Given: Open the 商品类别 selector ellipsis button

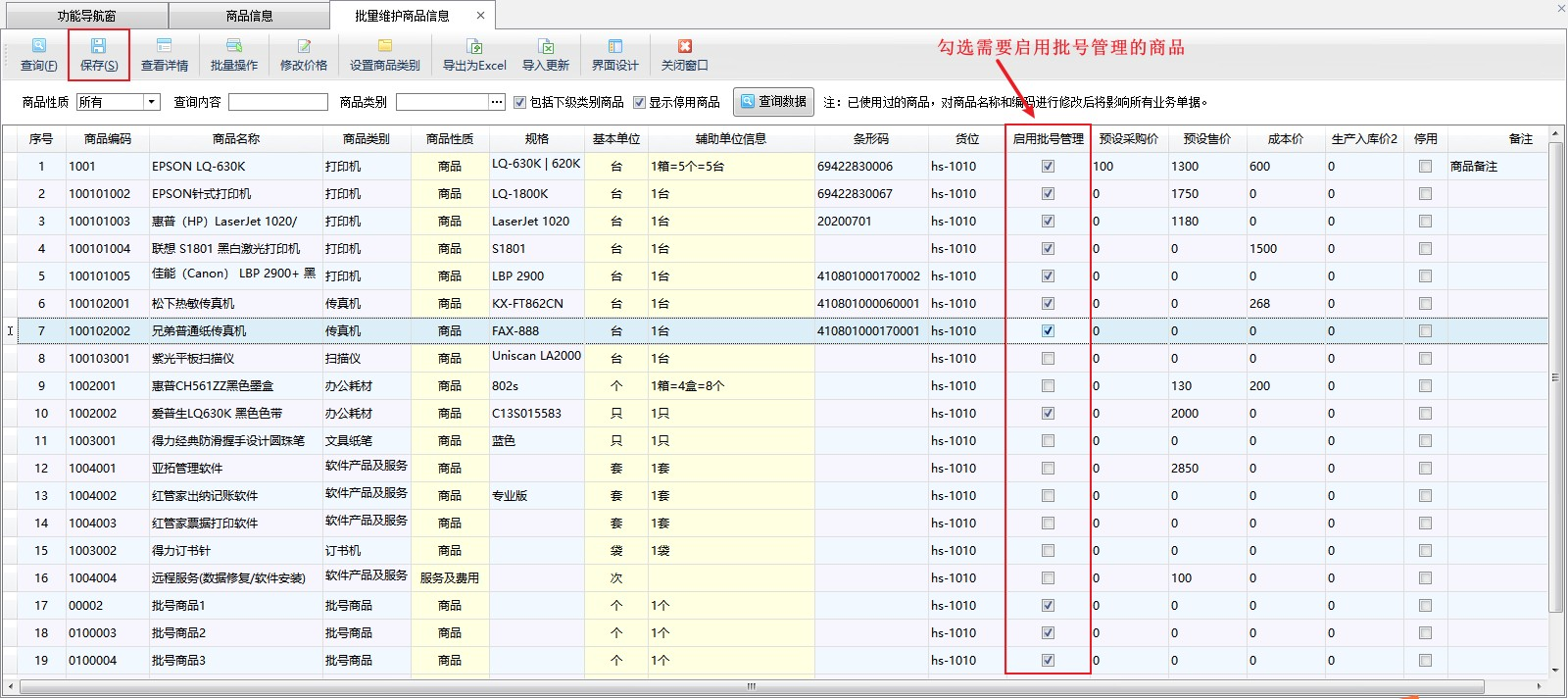Looking at the screenshot, I should click(x=497, y=102).
